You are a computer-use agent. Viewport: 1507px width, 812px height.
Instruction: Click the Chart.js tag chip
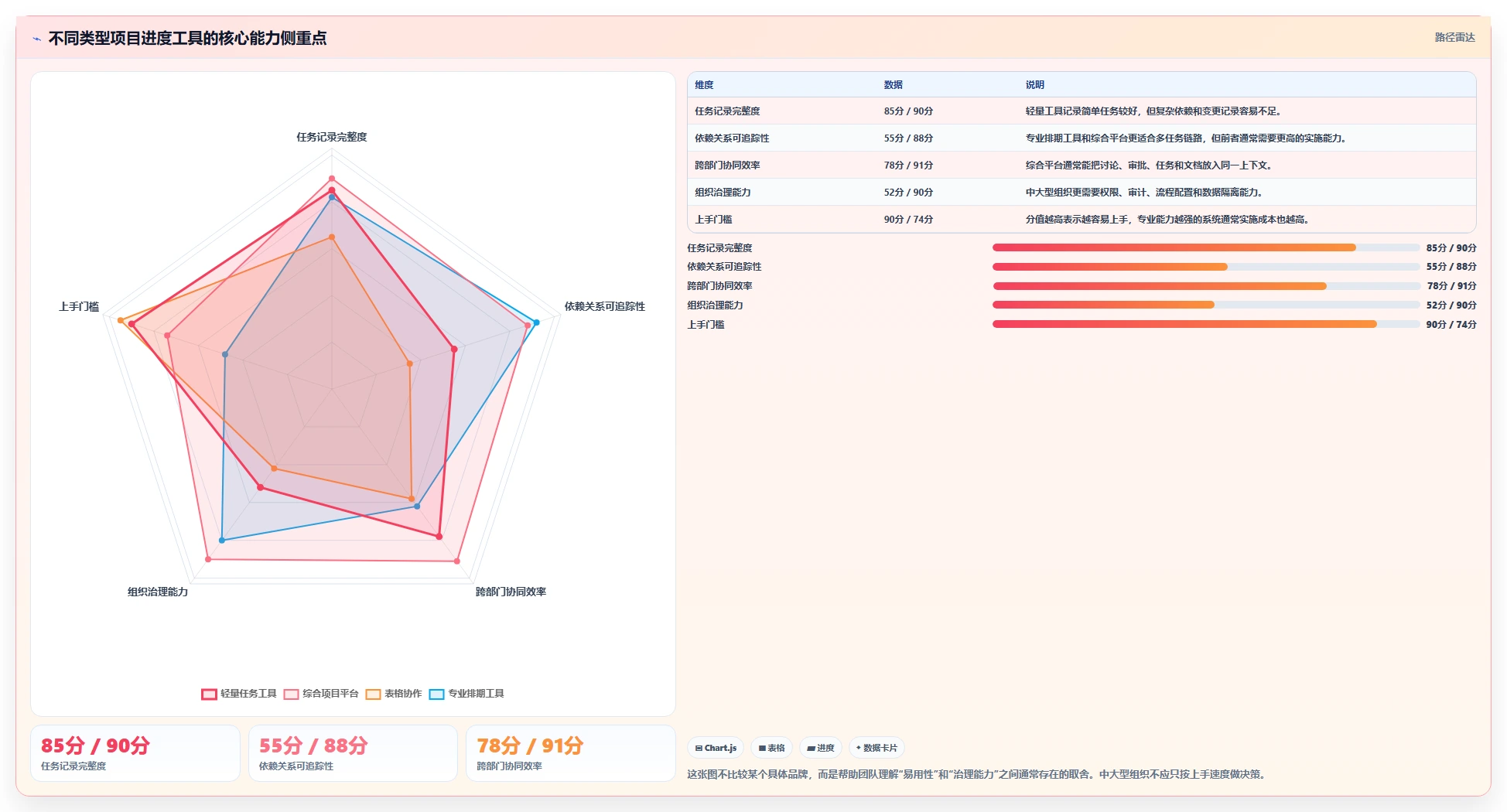pos(716,748)
